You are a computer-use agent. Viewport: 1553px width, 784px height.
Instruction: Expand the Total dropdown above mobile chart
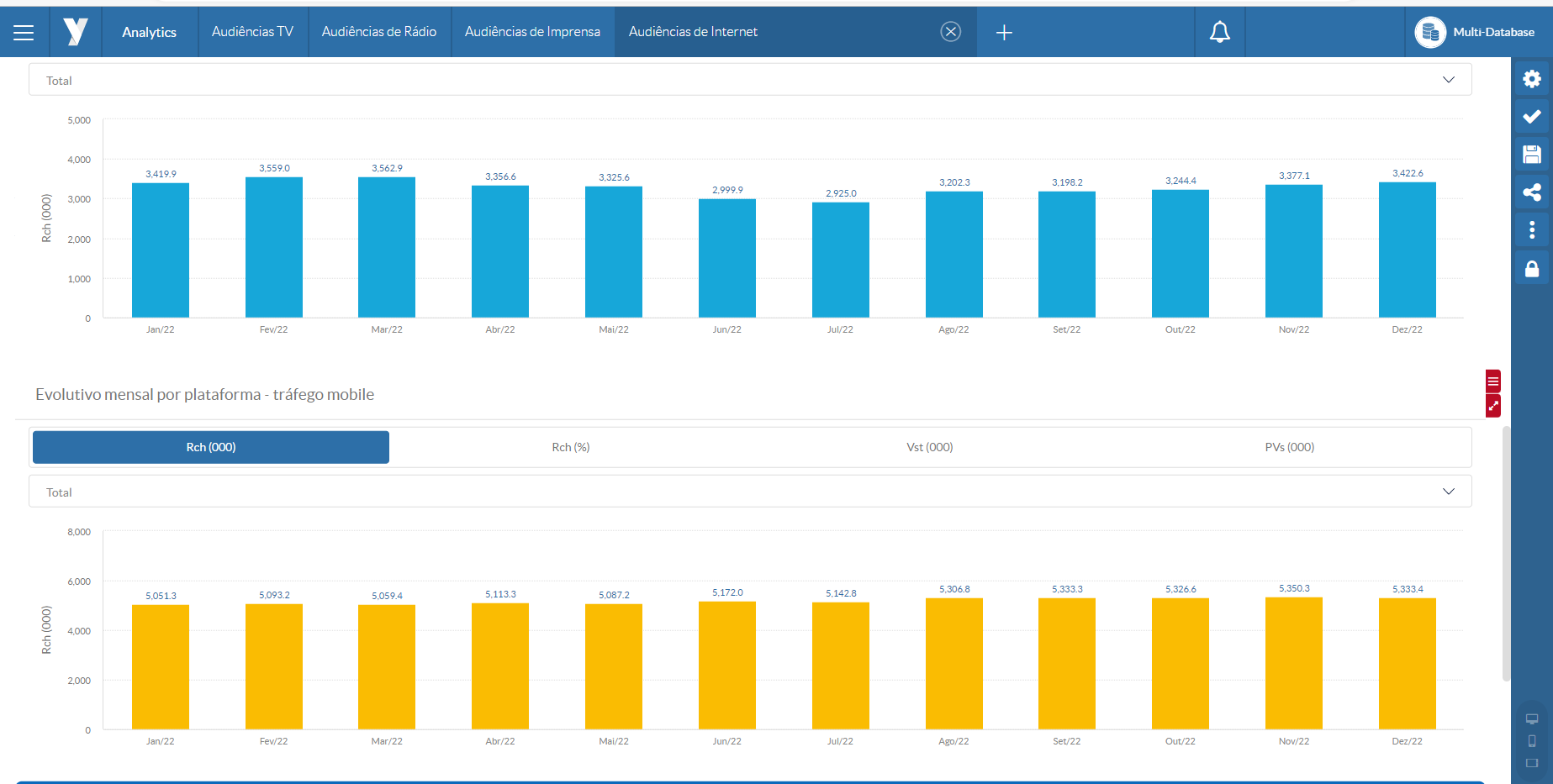point(1448,492)
